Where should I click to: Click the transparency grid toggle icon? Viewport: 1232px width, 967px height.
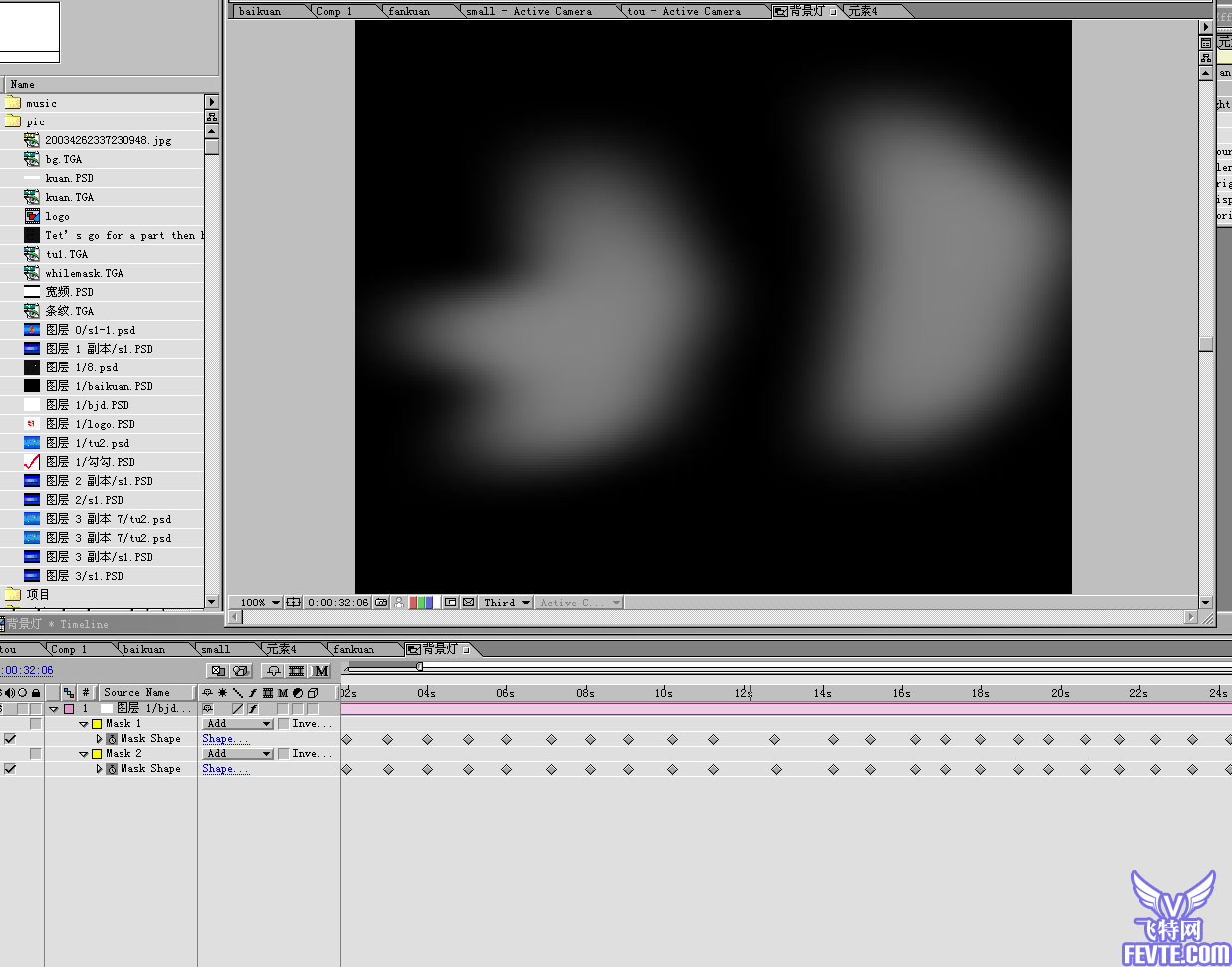(x=469, y=603)
